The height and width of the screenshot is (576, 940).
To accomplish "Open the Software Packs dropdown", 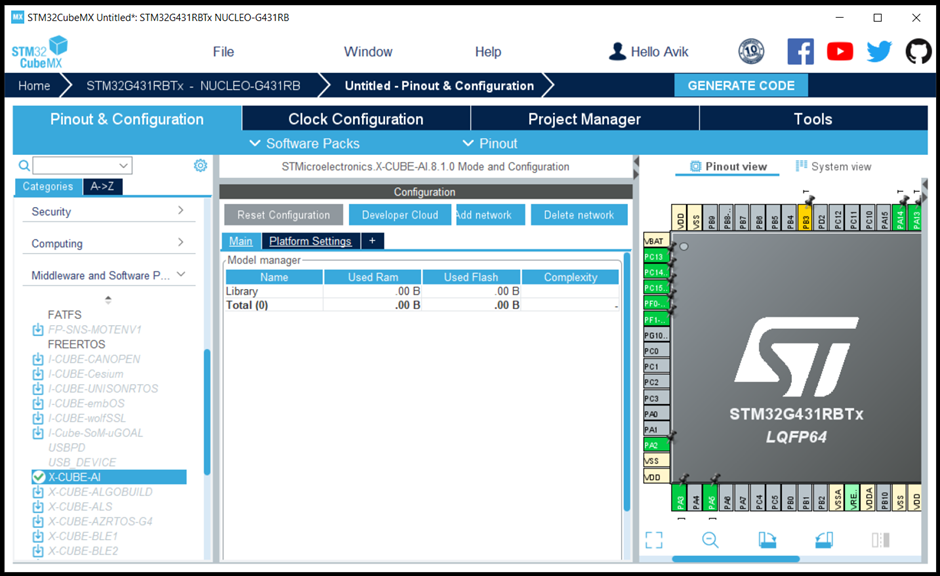I will [305, 143].
